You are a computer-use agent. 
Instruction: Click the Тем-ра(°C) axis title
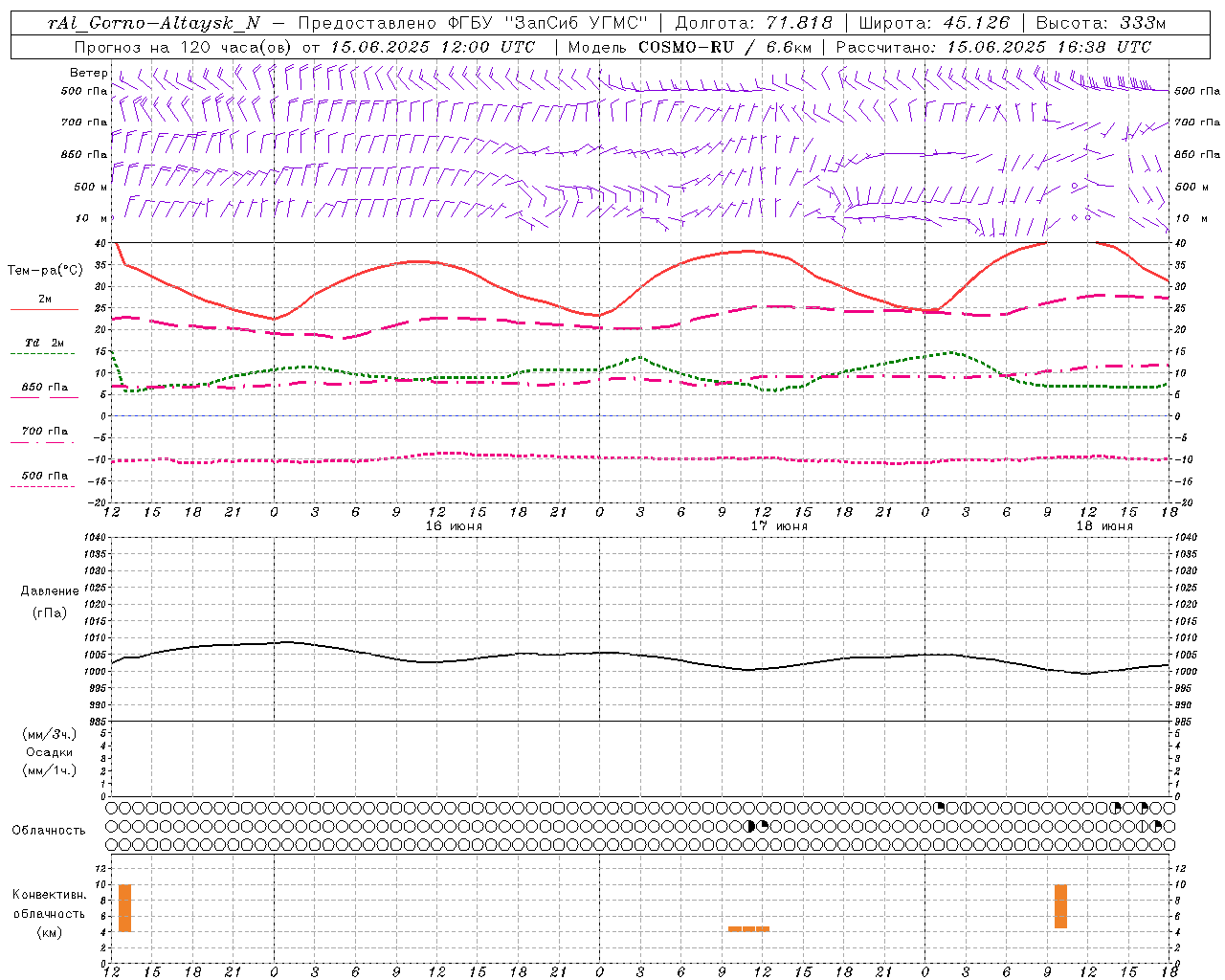point(45,271)
